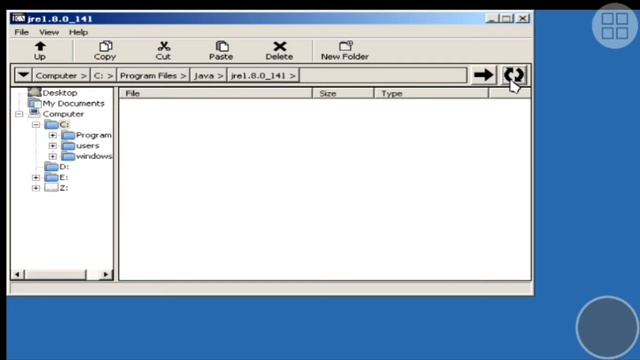Expand the Z: drive tree node
The width and height of the screenshot is (640, 360).
click(x=36, y=188)
